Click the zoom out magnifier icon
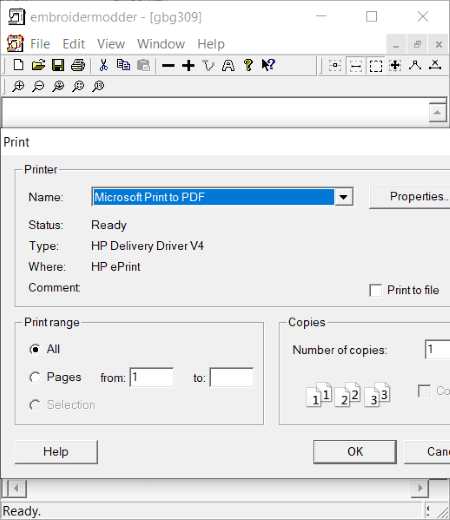This screenshot has height=520, width=450. pos(38,86)
